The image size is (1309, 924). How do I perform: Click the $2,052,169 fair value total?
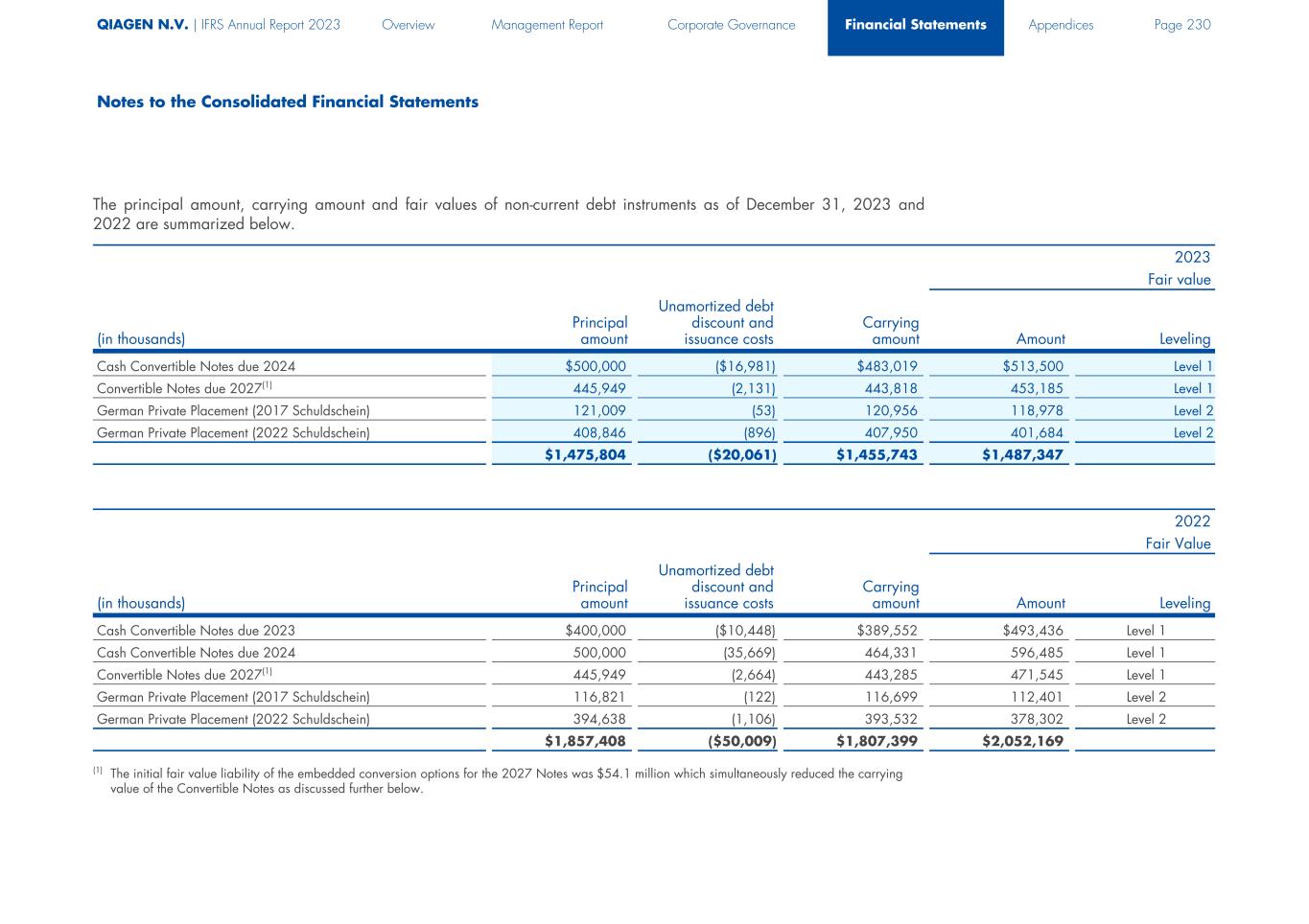1022,741
